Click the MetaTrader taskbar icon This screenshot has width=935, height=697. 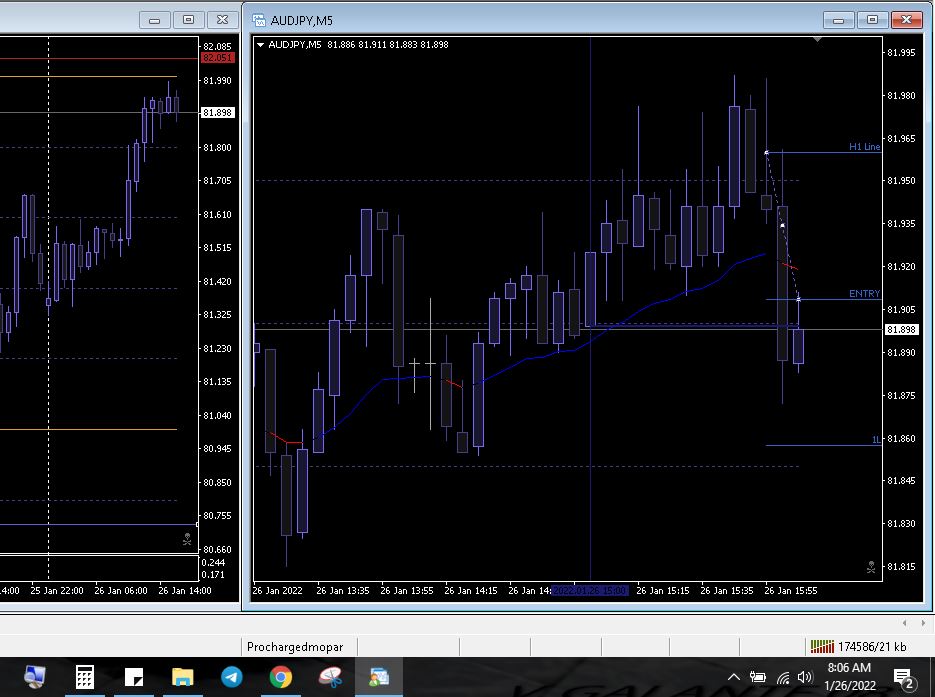coord(379,677)
